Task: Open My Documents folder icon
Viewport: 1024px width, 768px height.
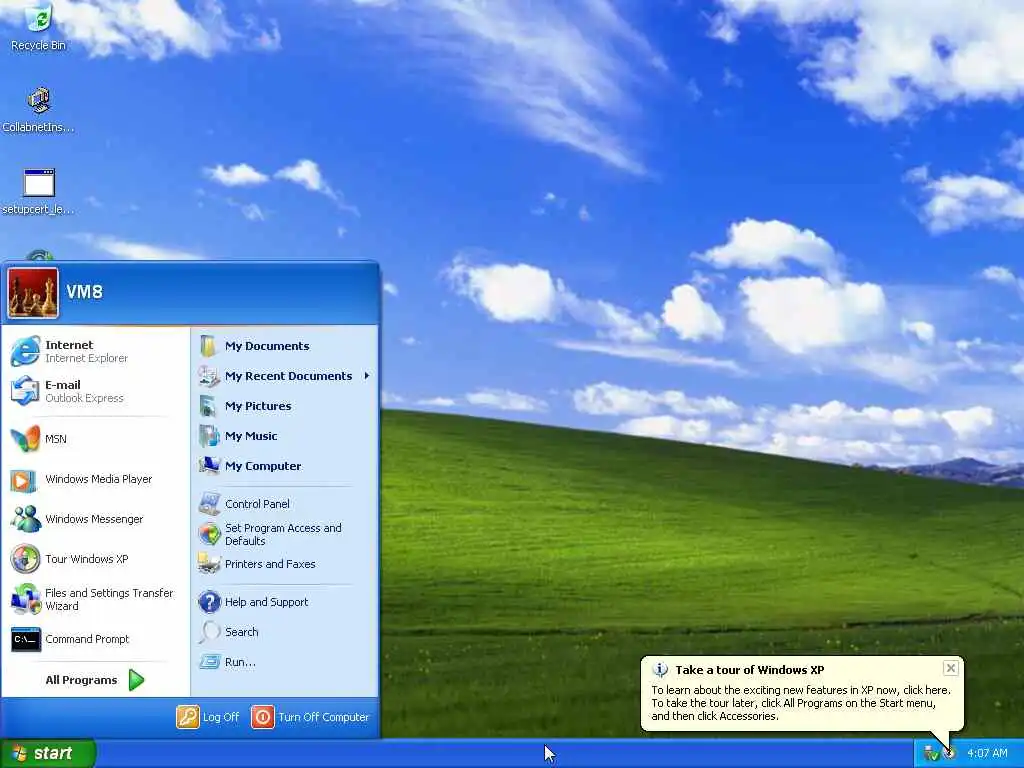Action: pos(208,345)
